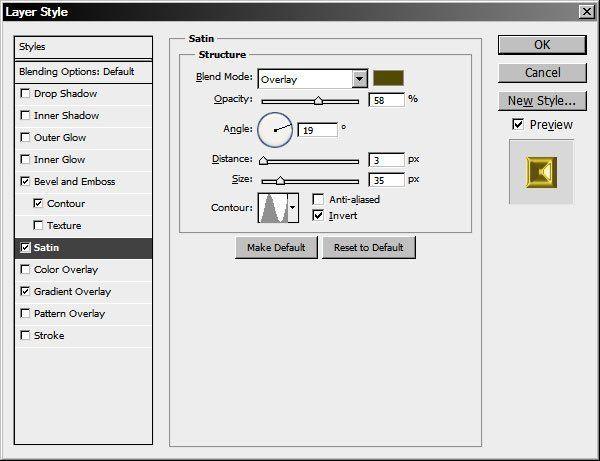Click the Overlay blend mode combo box

click(313, 79)
